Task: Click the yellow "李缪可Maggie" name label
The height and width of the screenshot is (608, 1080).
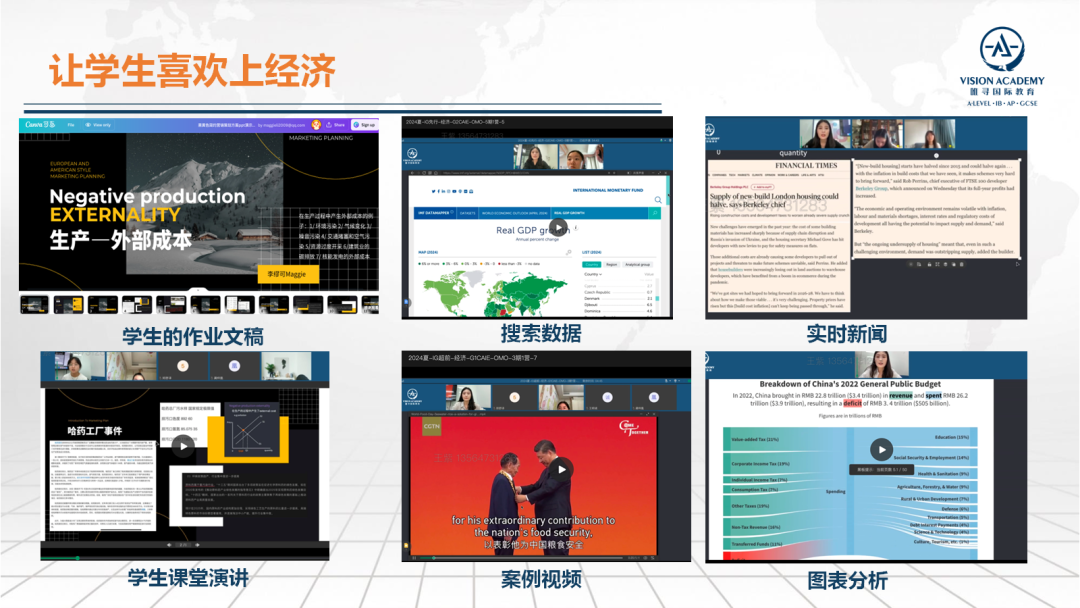Action: tap(287, 274)
